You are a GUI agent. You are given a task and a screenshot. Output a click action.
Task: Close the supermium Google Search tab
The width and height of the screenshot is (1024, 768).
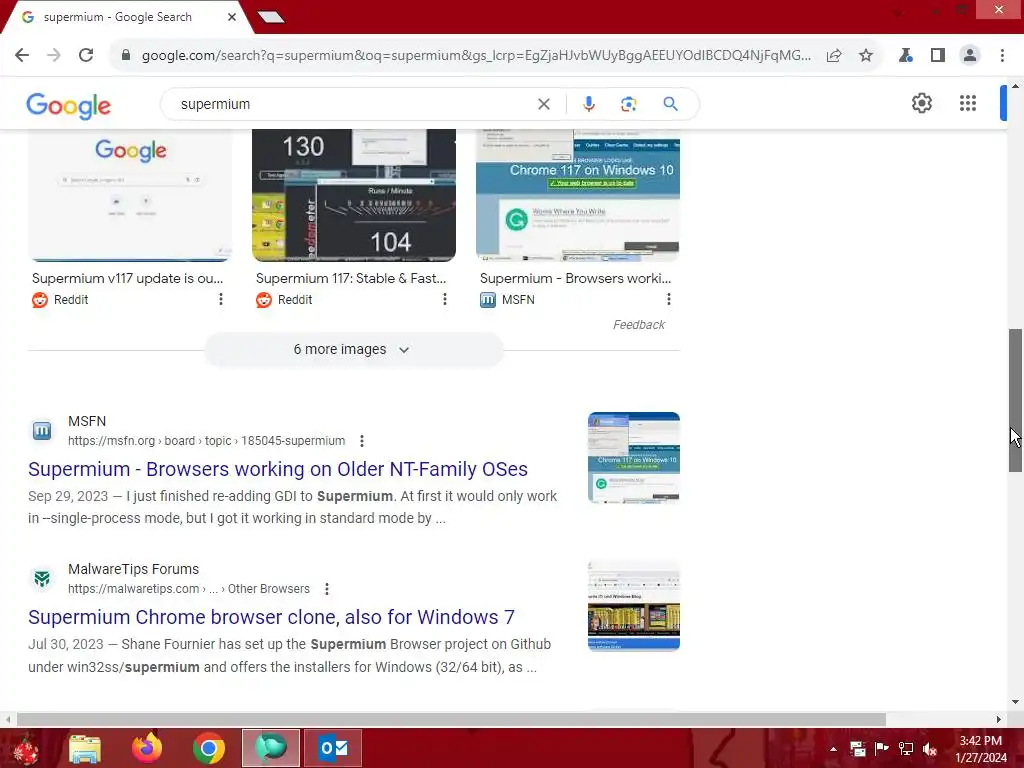pyautogui.click(x=232, y=17)
